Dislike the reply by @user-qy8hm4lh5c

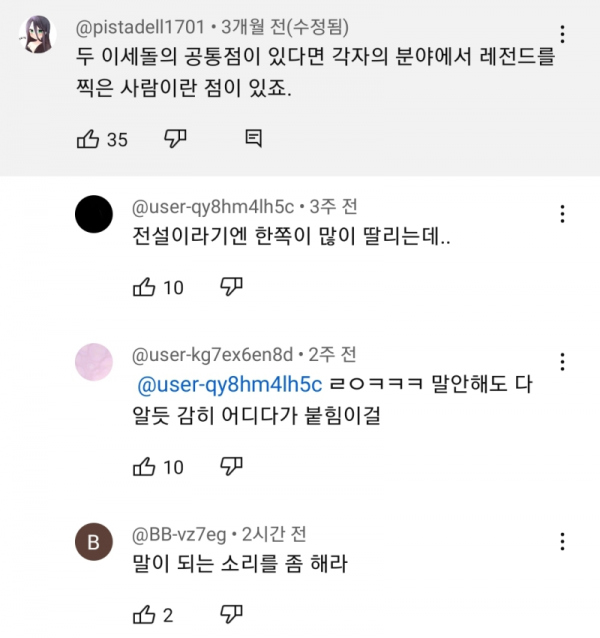(231, 288)
